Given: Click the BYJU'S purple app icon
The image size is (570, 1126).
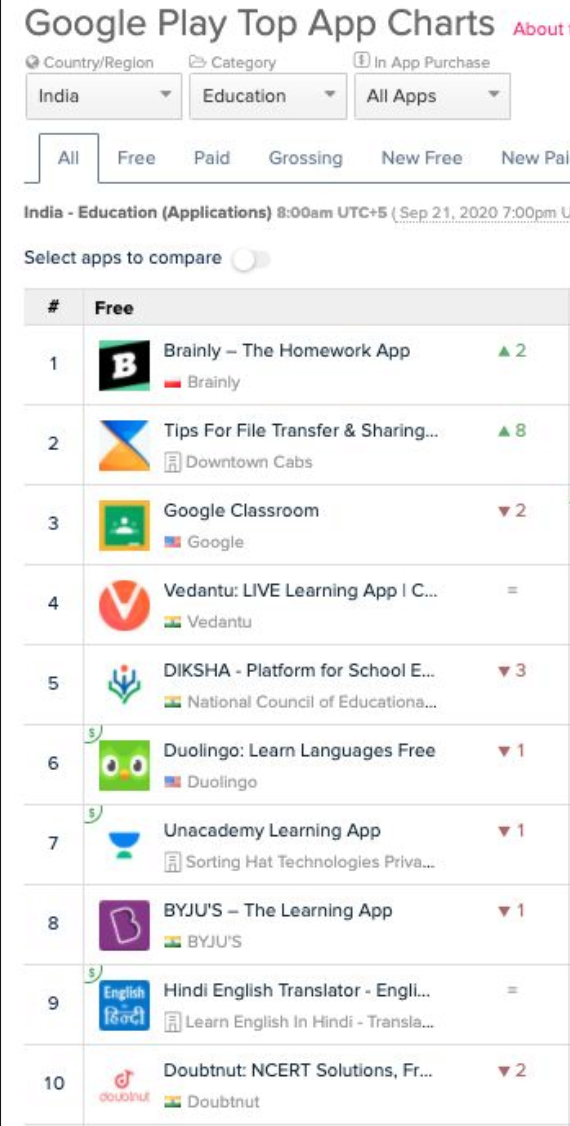Looking at the screenshot, I should 124,924.
